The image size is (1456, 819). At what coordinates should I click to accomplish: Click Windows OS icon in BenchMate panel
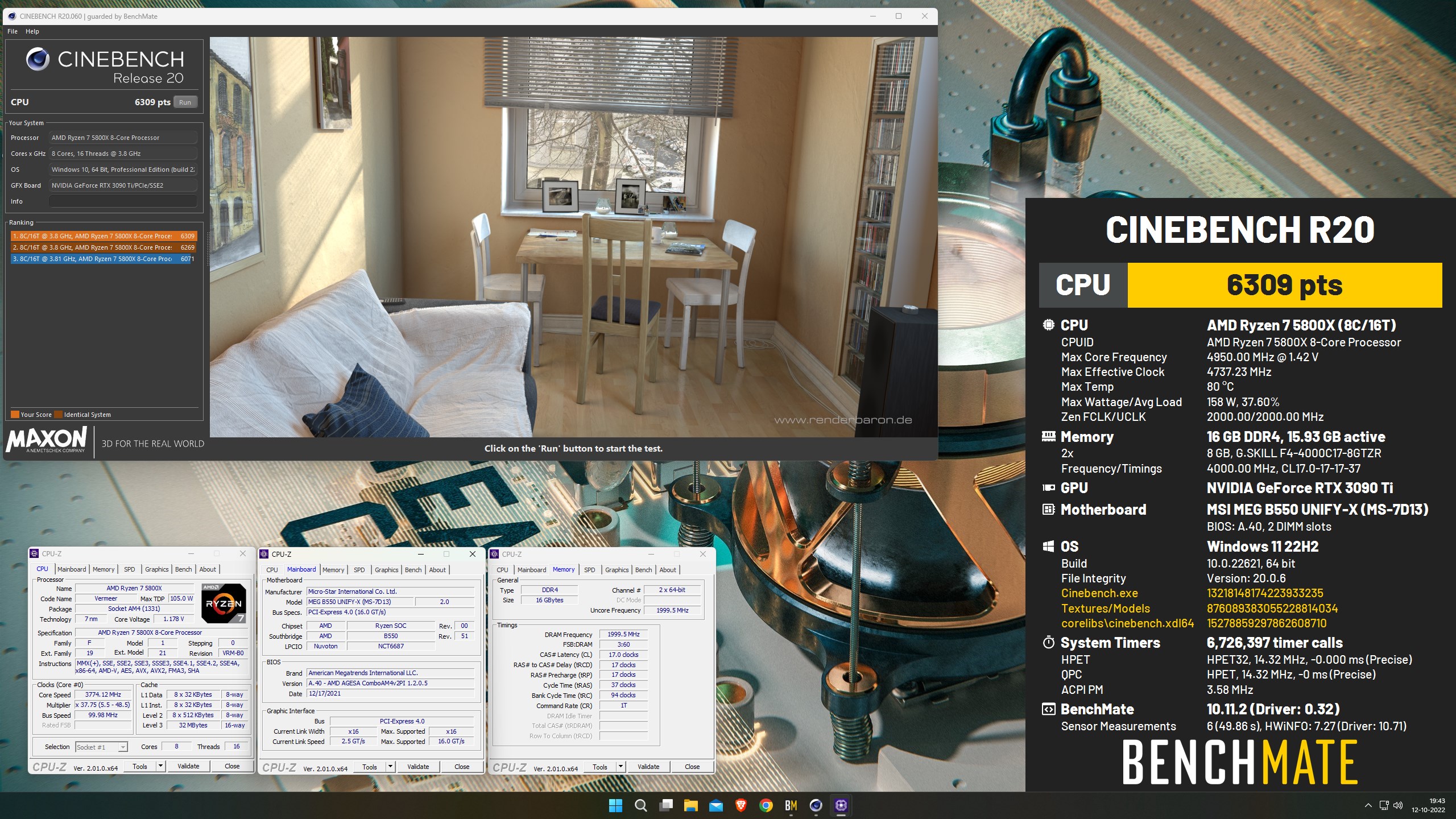(x=1048, y=547)
